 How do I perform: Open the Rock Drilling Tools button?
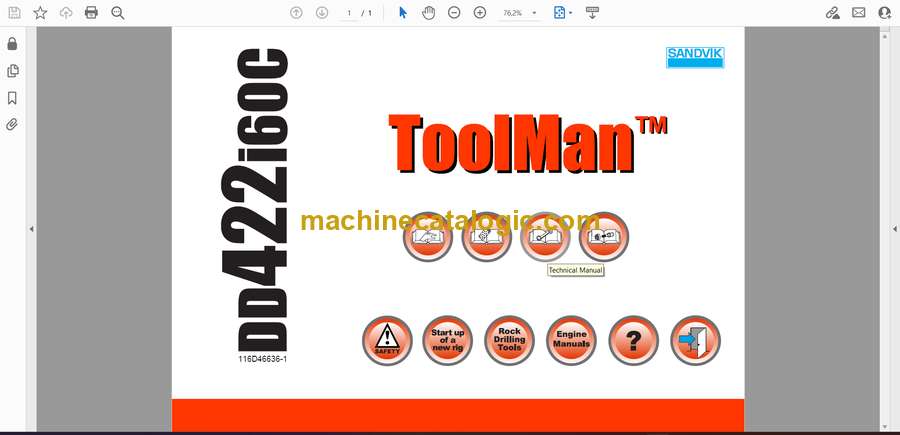pos(509,340)
